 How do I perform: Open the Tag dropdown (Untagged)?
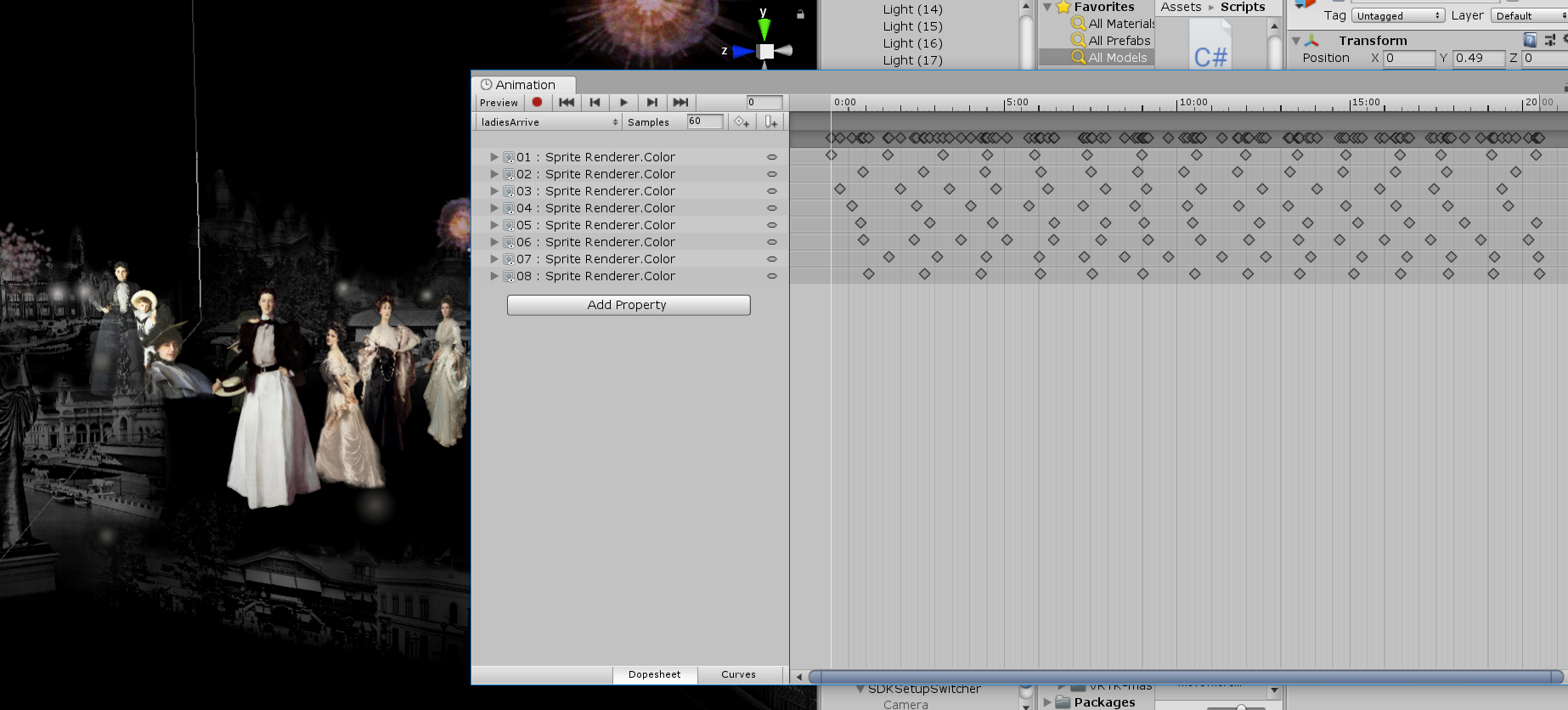(x=1398, y=16)
